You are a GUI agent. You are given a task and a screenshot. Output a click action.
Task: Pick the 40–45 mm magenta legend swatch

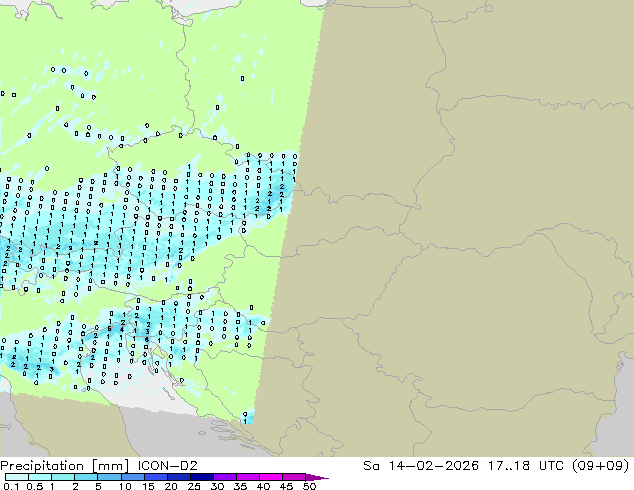tap(271, 477)
